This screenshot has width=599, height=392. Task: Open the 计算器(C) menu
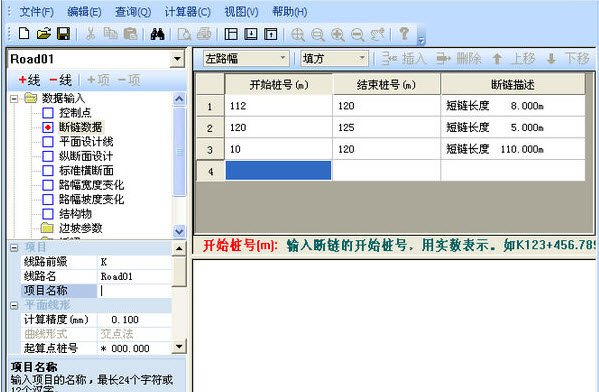point(188,12)
